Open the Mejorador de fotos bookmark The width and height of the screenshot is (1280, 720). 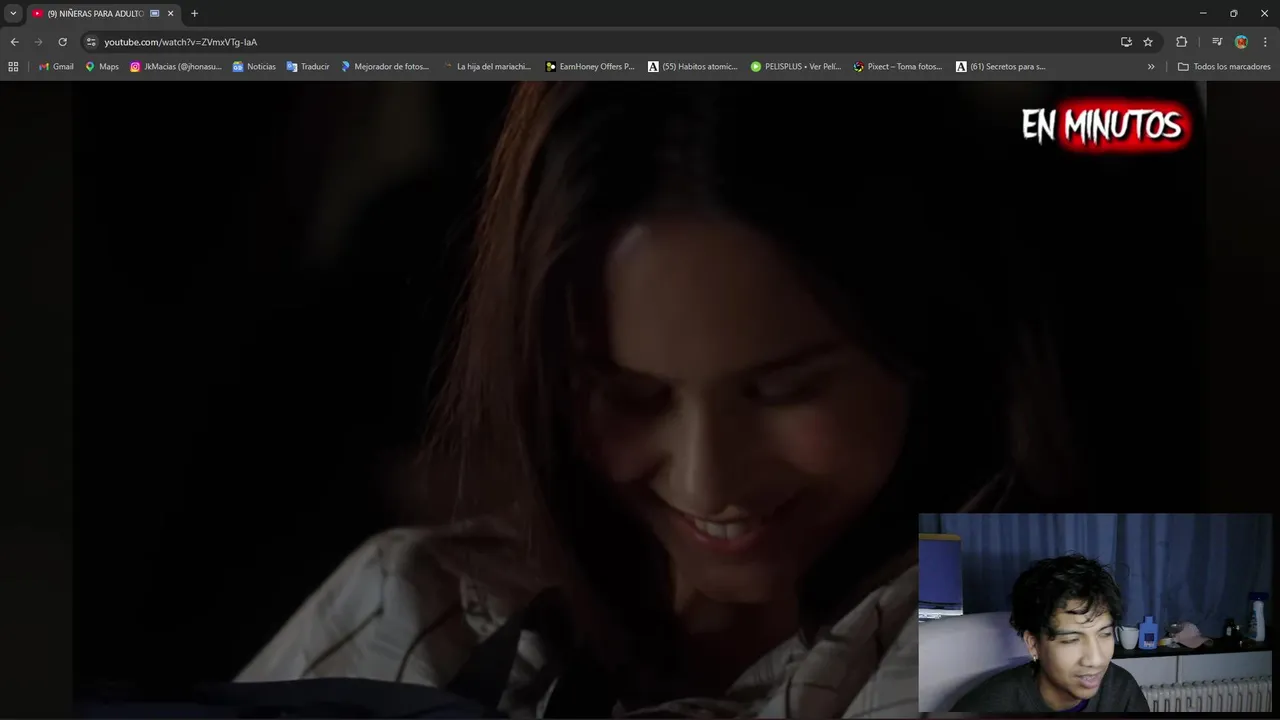point(385,67)
